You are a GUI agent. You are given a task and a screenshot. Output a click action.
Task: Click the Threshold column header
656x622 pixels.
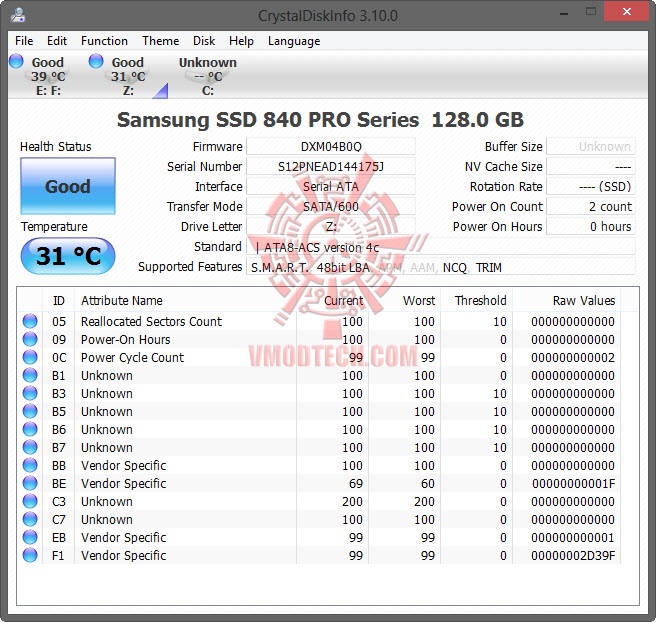[476, 300]
